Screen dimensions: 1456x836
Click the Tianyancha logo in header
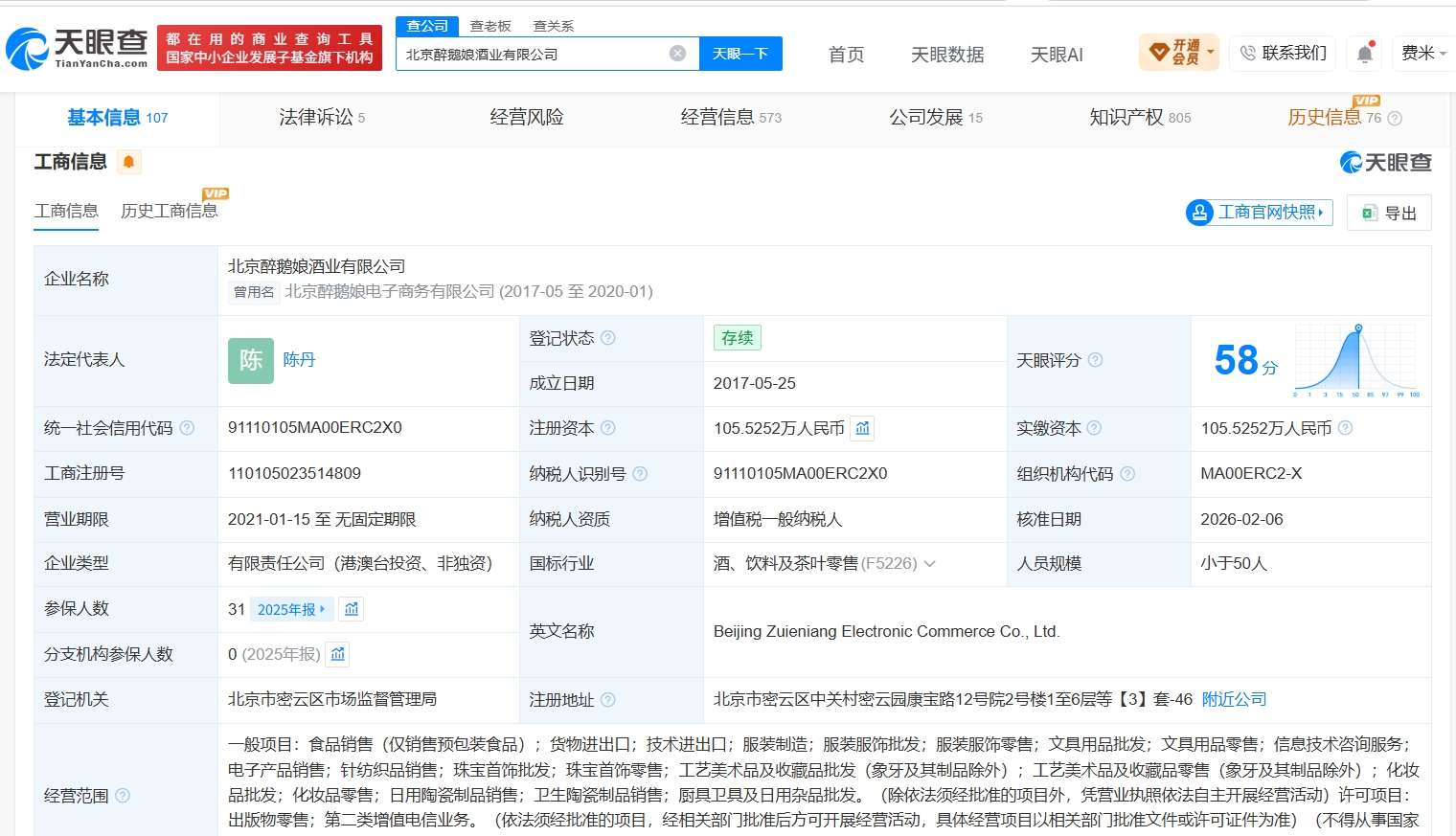click(78, 48)
